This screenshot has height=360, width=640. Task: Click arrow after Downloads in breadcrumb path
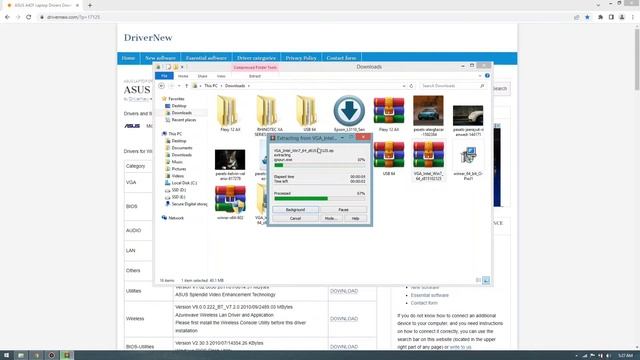249,86
